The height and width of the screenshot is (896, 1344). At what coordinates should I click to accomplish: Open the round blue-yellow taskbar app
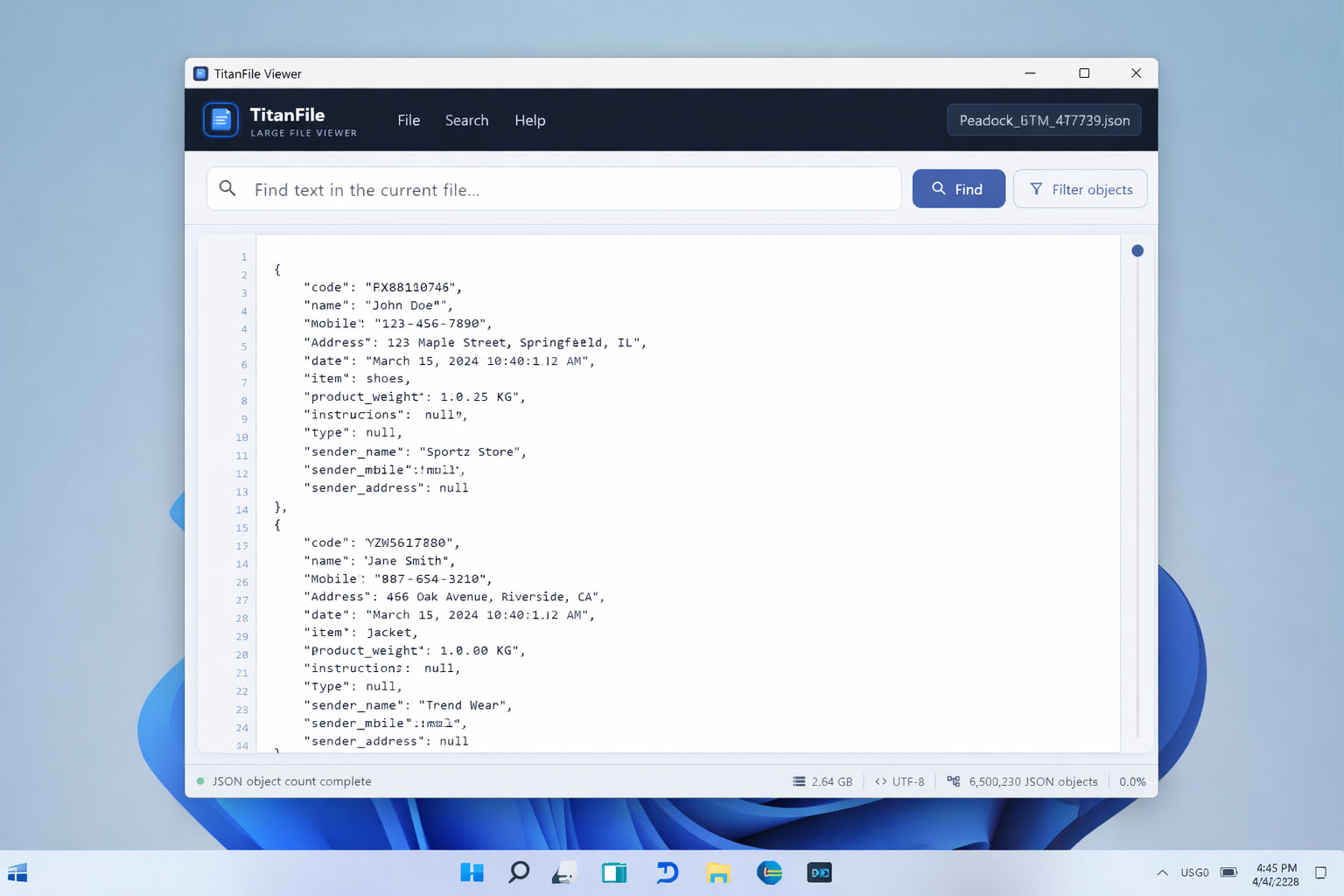click(769, 872)
